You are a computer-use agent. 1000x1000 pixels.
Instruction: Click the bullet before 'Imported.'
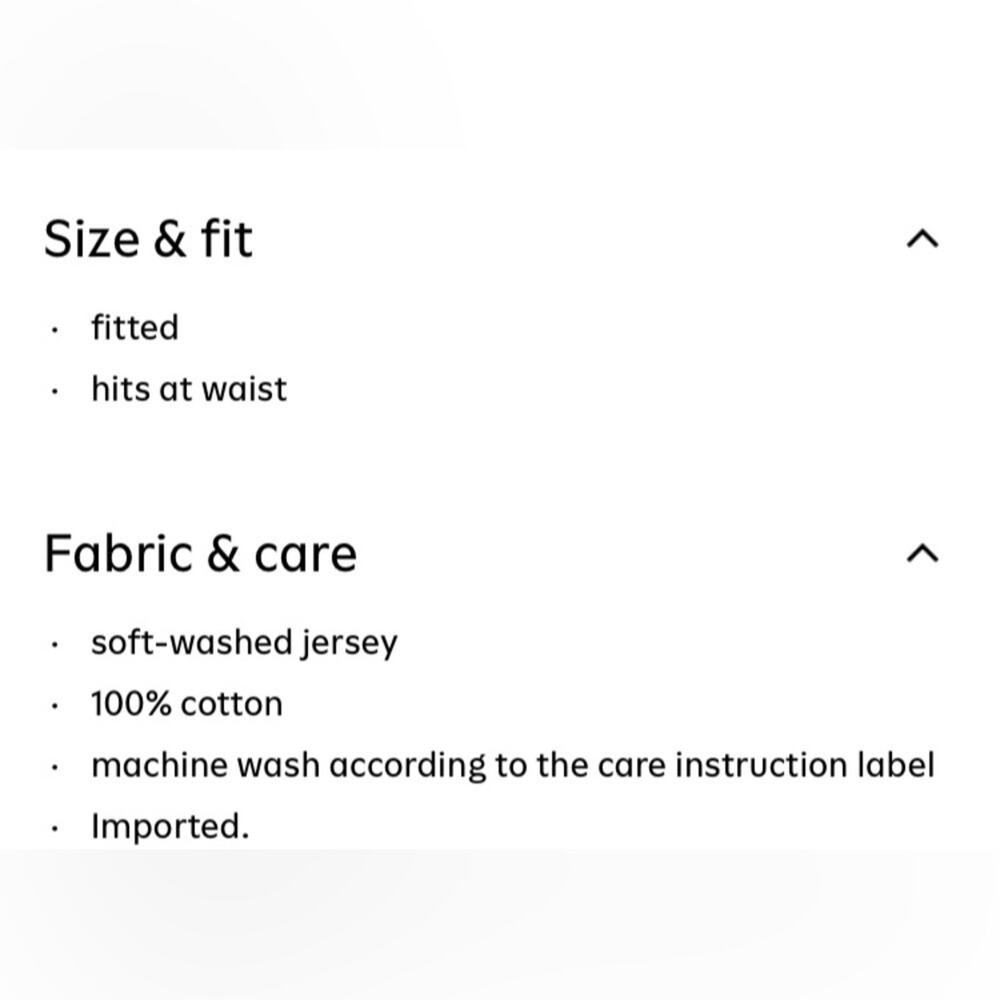tap(55, 828)
